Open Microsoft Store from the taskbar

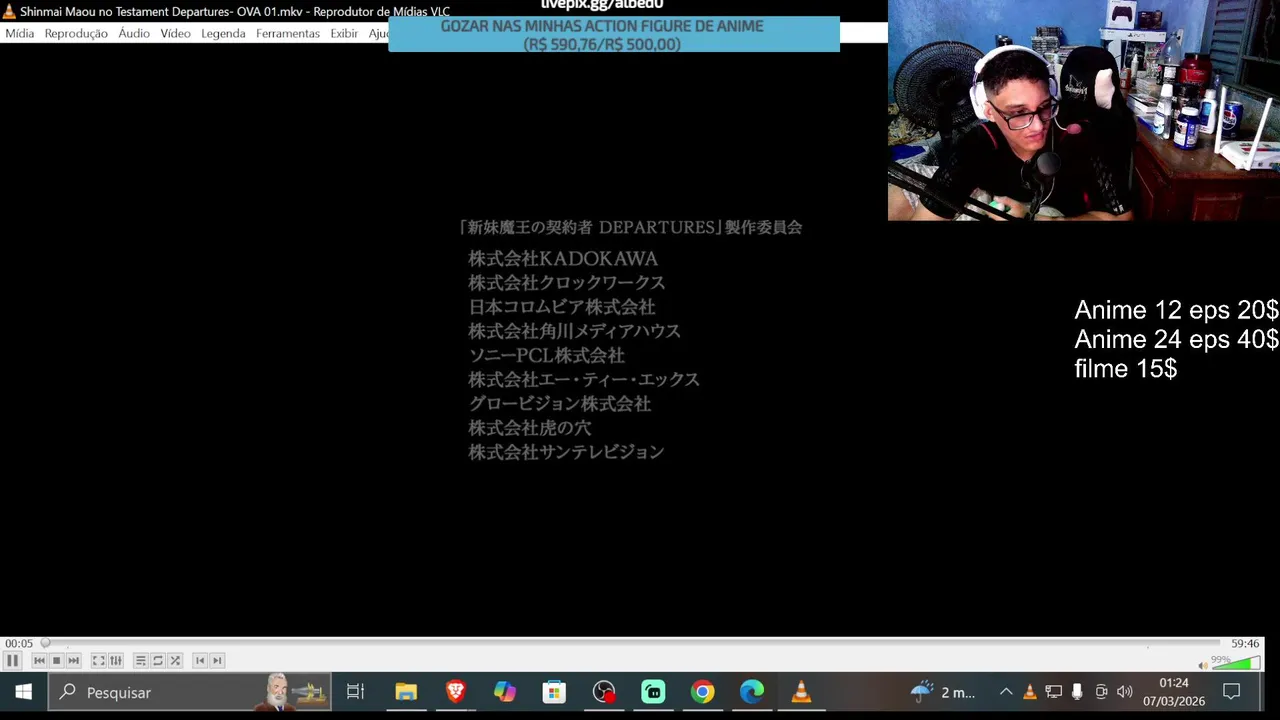pos(554,692)
